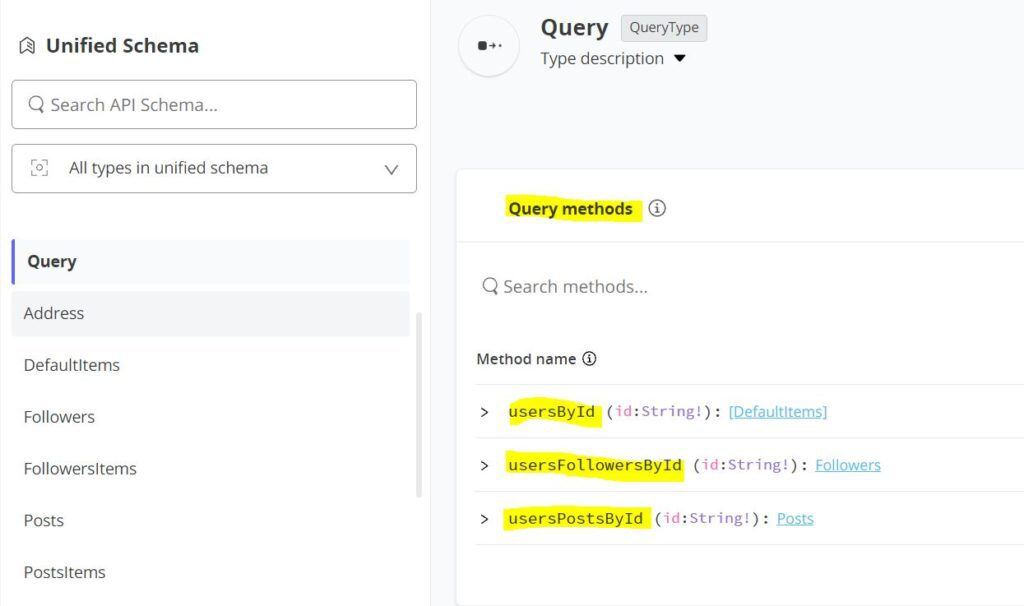Expand the usersById method row
The height and width of the screenshot is (606, 1024).
point(484,411)
